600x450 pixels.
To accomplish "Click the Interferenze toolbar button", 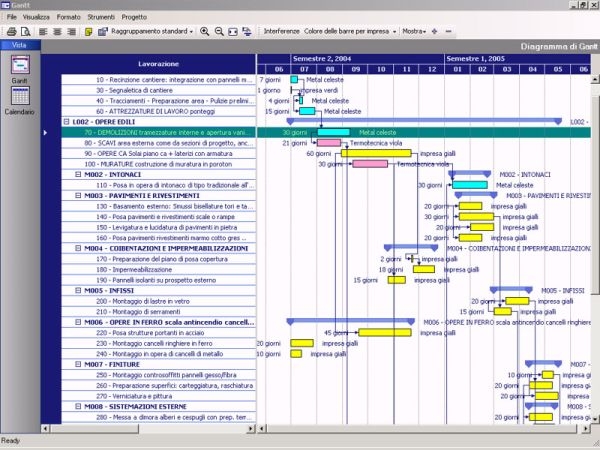I will pyautogui.click(x=281, y=32).
